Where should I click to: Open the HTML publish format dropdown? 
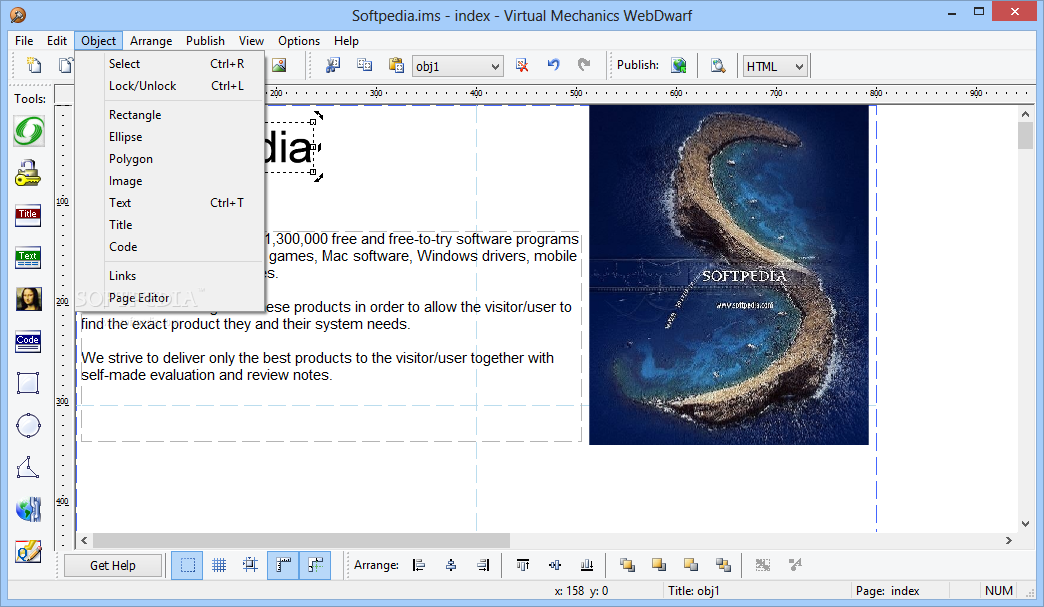click(x=775, y=67)
